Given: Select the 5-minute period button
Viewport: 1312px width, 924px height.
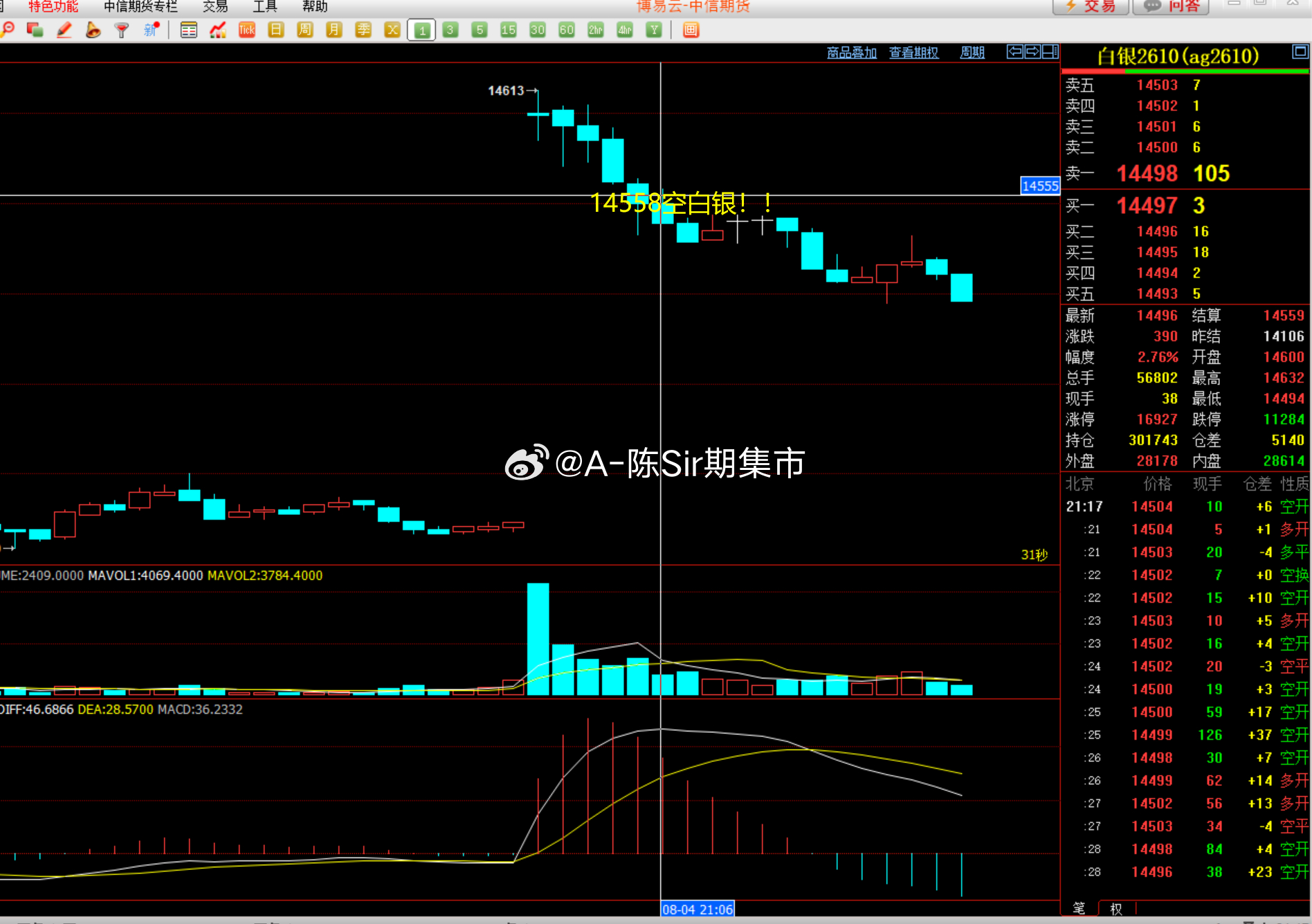Looking at the screenshot, I should coord(480,30).
